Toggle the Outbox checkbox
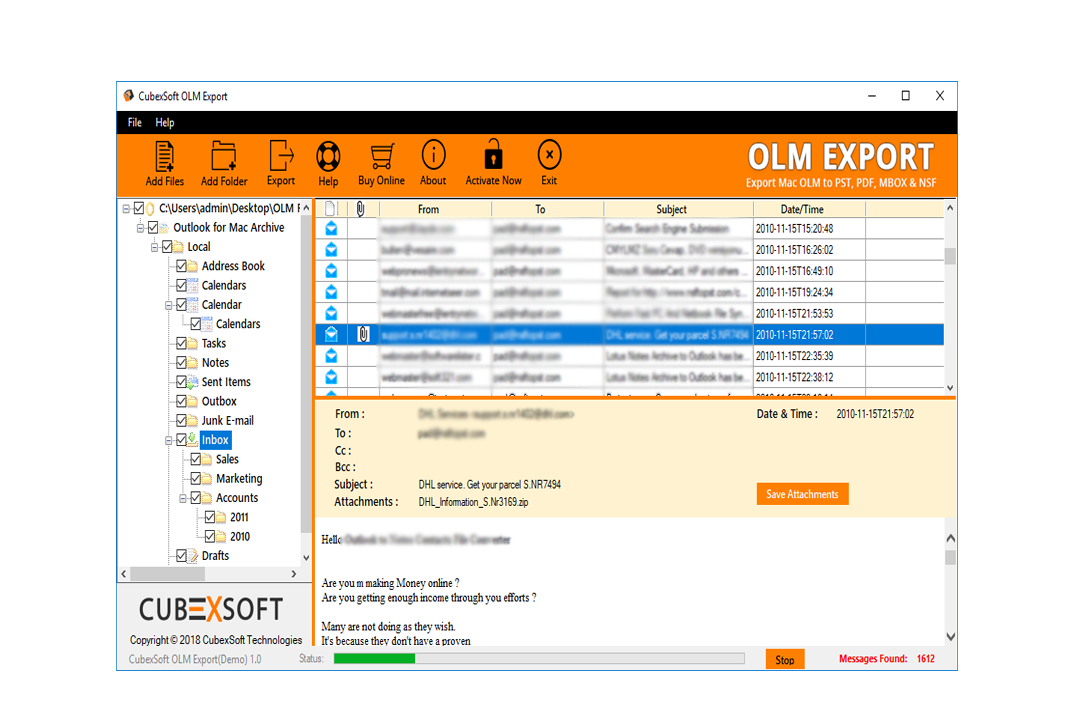The width and height of the screenshot is (1074, 710). click(182, 401)
